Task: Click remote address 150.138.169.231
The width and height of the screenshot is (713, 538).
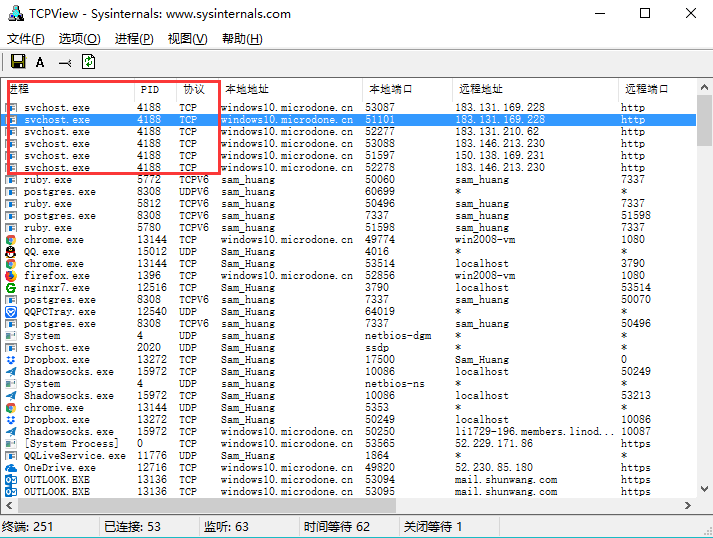Action: pyautogui.click(x=500, y=156)
